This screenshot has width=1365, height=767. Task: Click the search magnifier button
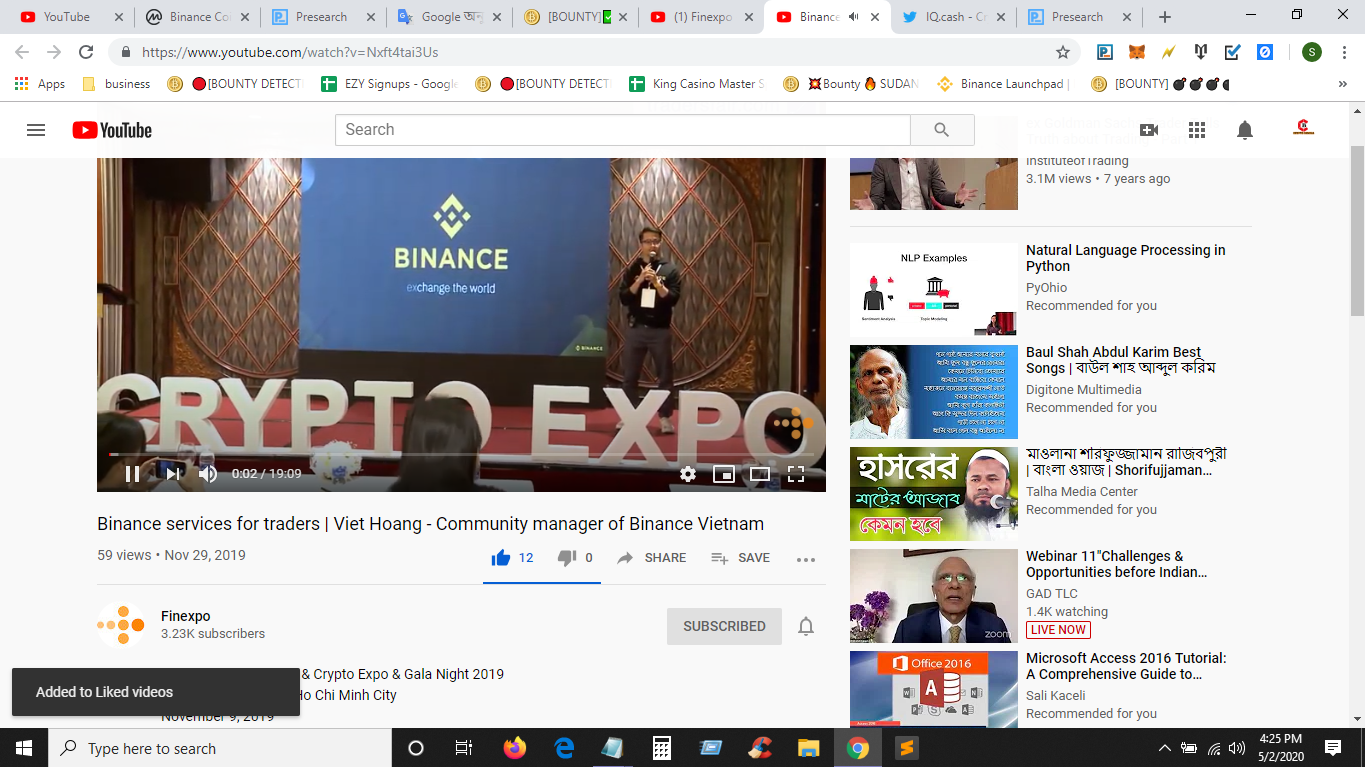(942, 130)
